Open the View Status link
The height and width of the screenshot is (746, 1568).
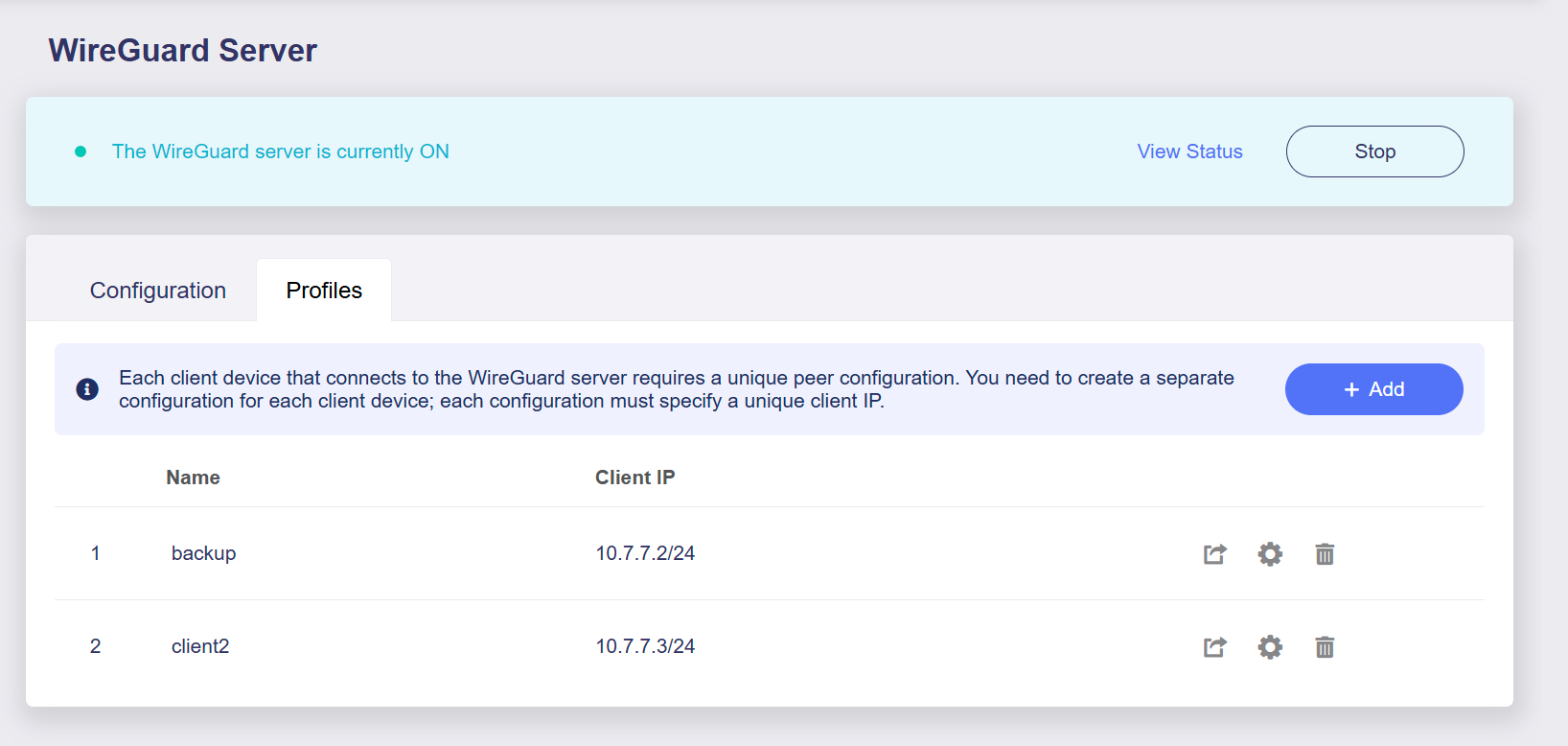pyautogui.click(x=1189, y=152)
